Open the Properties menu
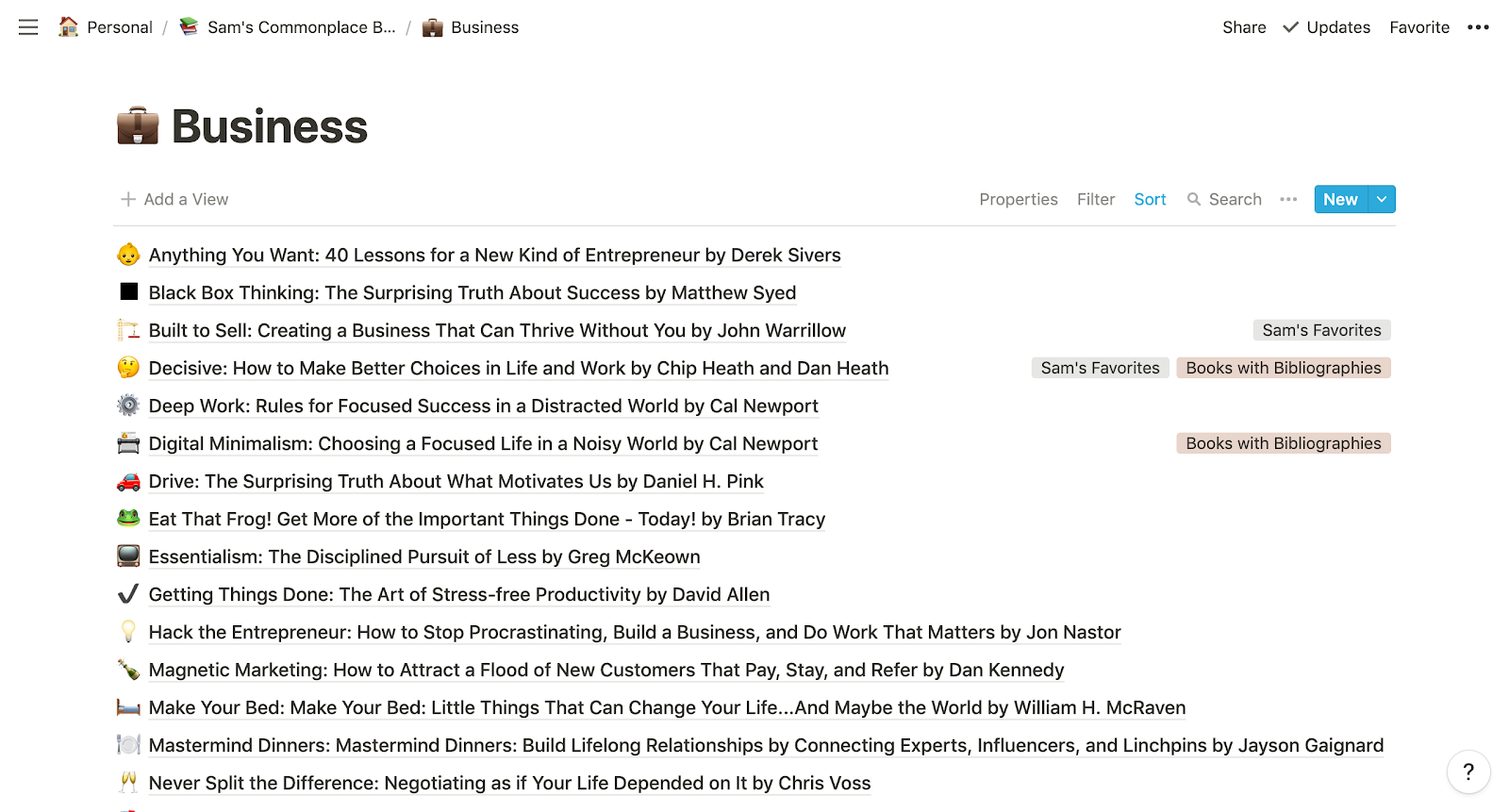 pos(1018,199)
